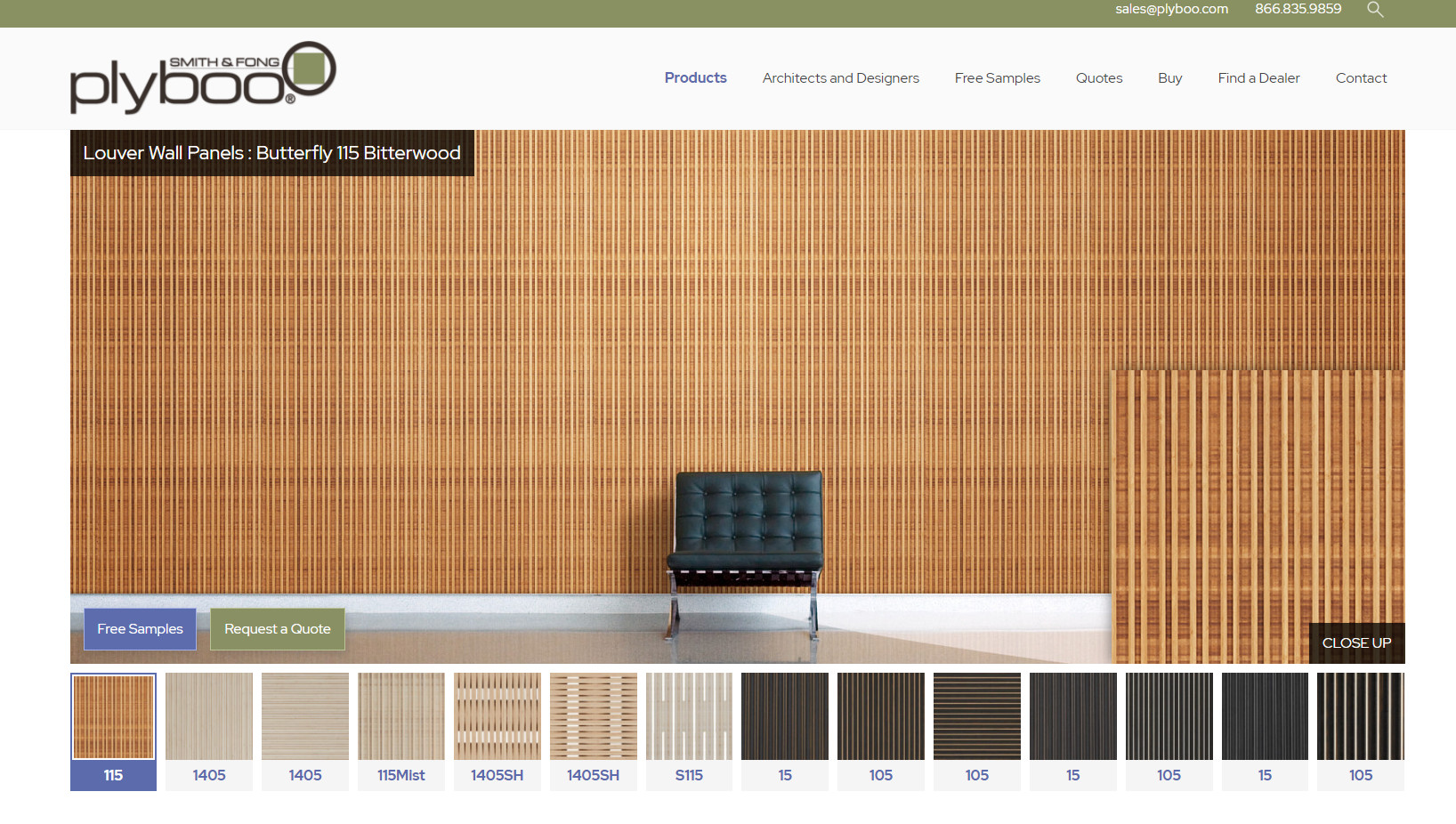Select the 1405SH woven pattern swatch
Viewport: 1456px width, 824px height.
[x=594, y=716]
